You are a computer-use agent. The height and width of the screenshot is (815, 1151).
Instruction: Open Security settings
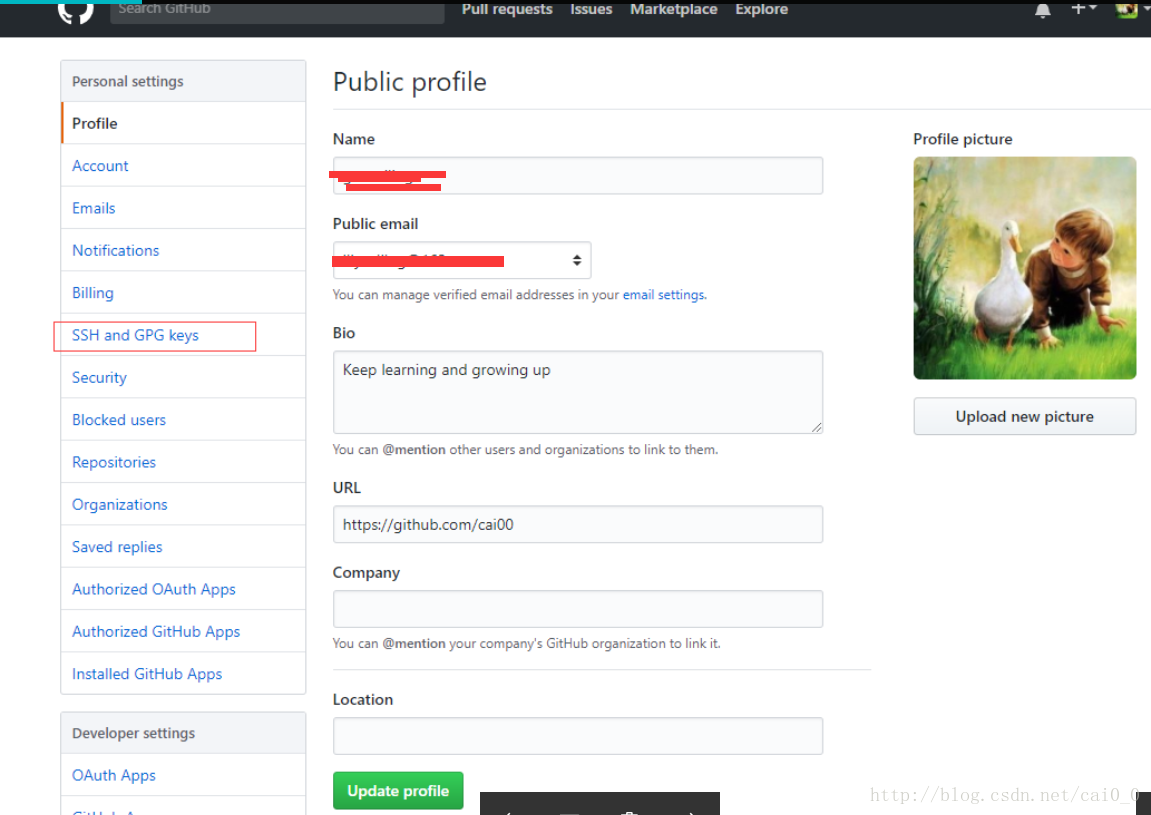184,377
